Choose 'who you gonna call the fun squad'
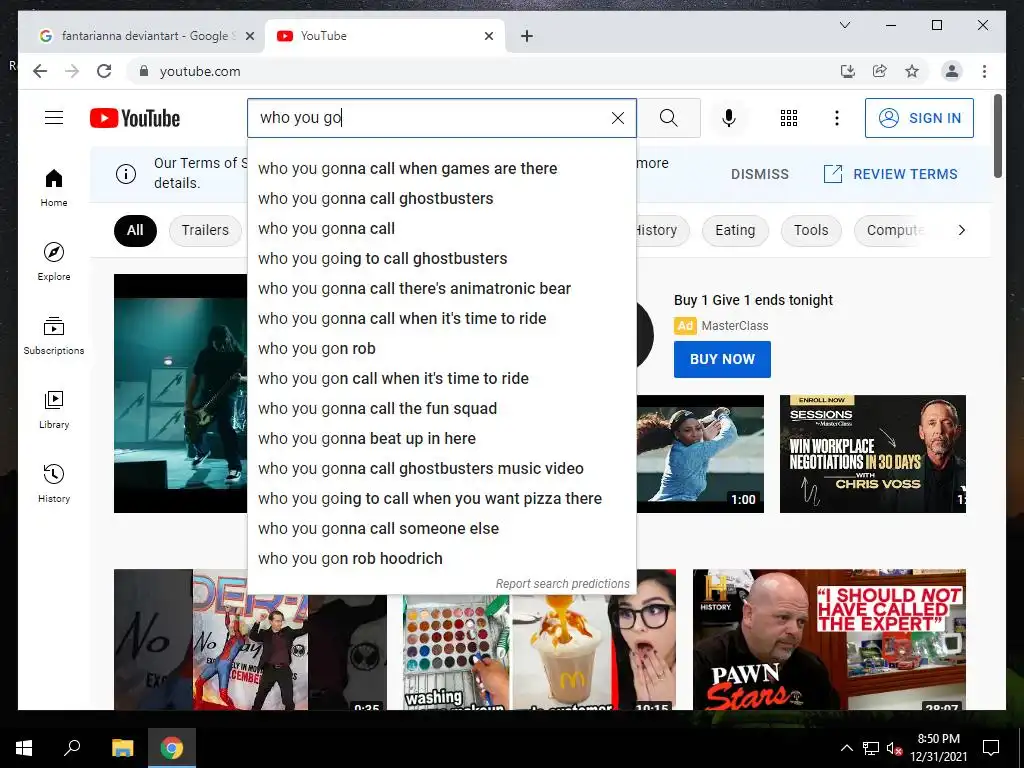The height and width of the screenshot is (768, 1024). (x=442, y=409)
